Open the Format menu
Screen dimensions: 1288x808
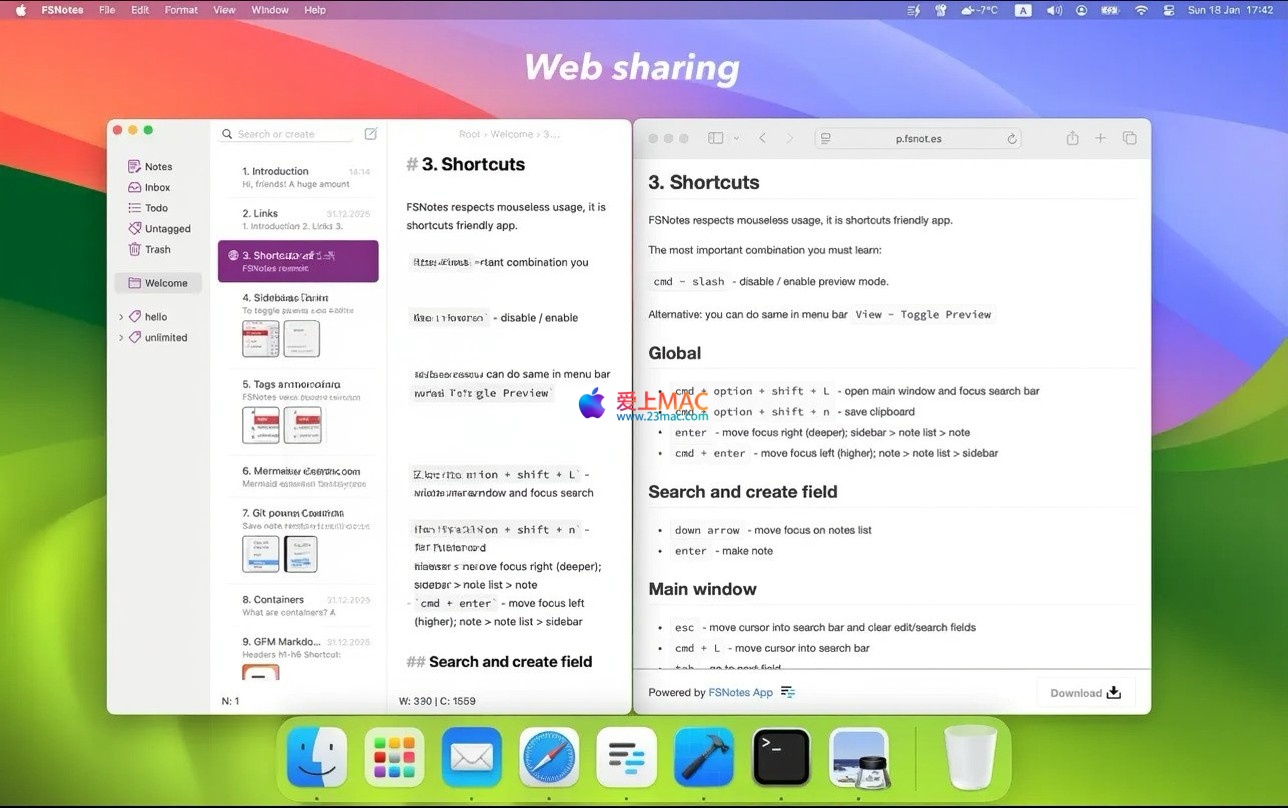(x=181, y=10)
